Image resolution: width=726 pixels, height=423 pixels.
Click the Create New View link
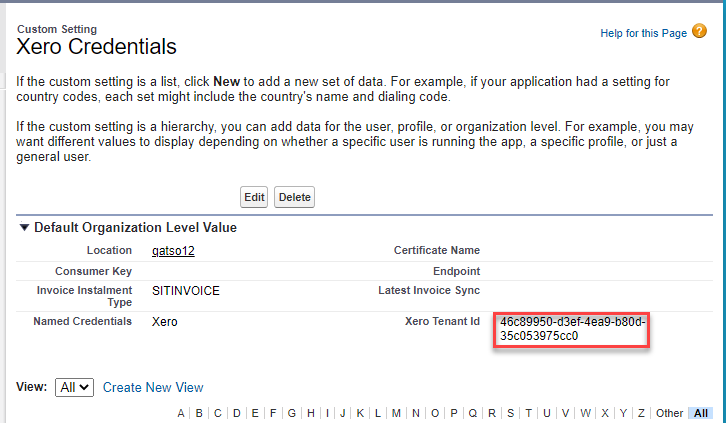point(153,387)
